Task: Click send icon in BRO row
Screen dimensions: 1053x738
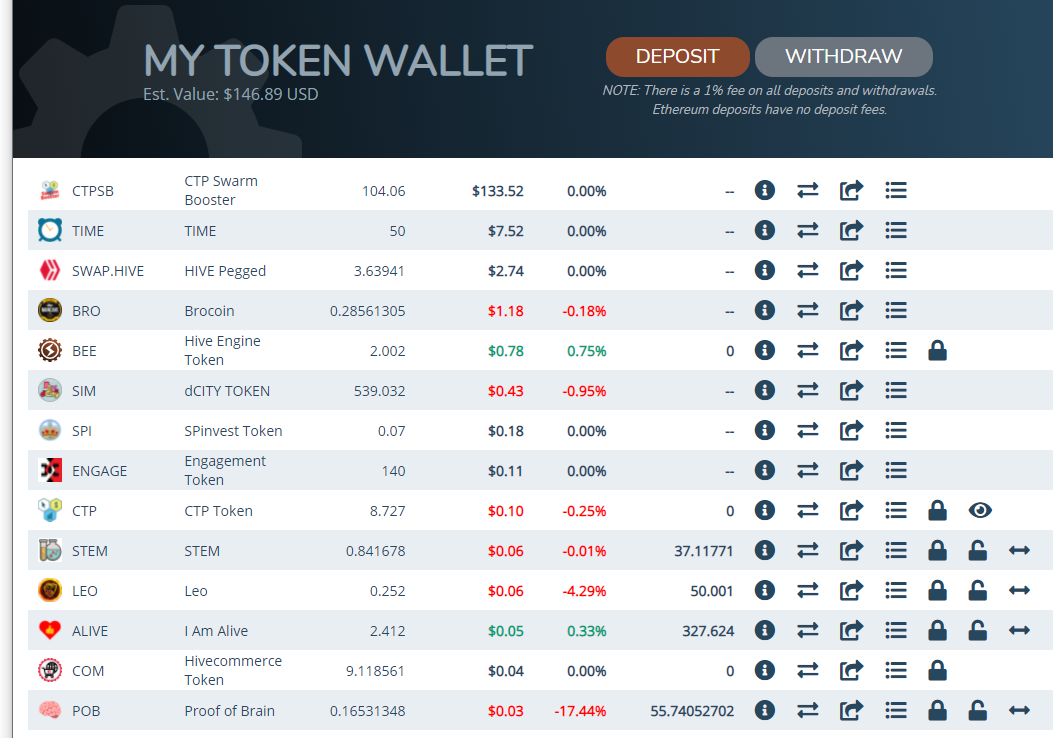Action: tap(851, 310)
